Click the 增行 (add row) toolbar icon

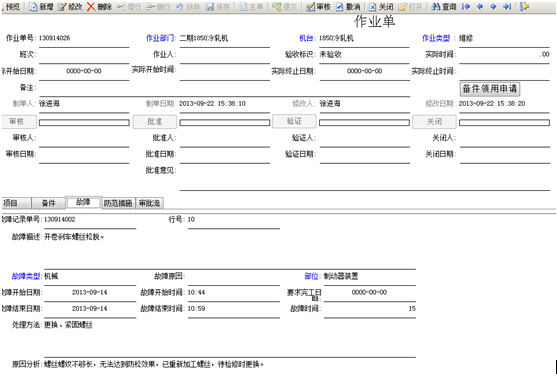click(121, 6)
